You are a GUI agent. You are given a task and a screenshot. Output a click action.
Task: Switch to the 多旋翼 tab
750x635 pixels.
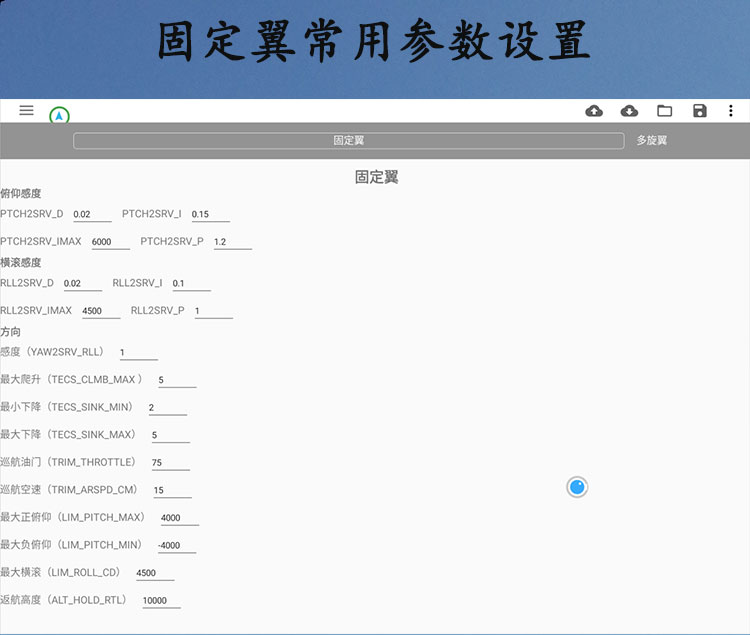(x=651, y=141)
